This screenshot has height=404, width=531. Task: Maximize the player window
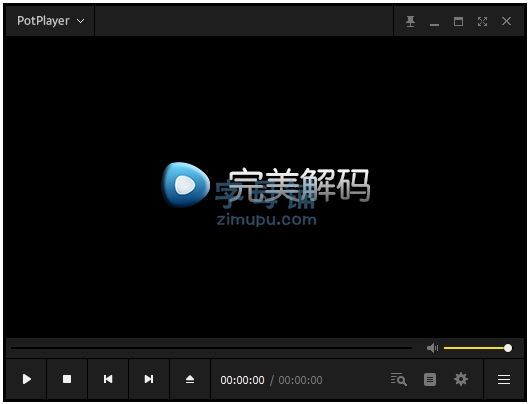click(458, 21)
